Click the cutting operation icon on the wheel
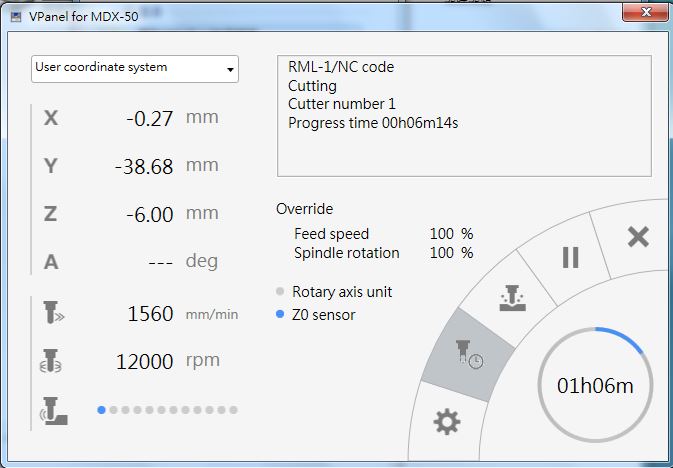 (512, 298)
